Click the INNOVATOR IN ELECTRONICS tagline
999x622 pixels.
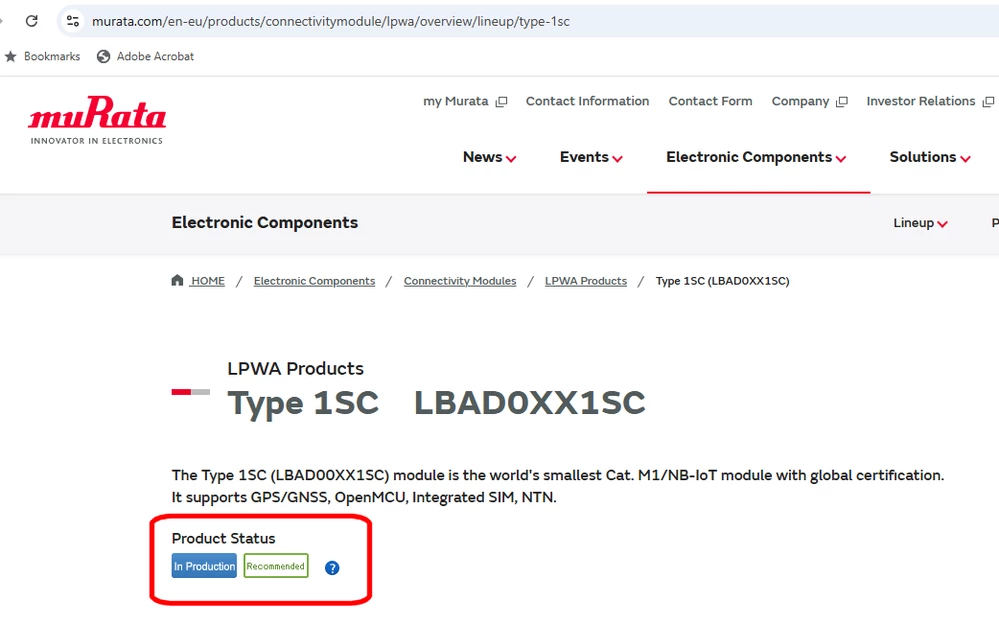tap(97, 141)
